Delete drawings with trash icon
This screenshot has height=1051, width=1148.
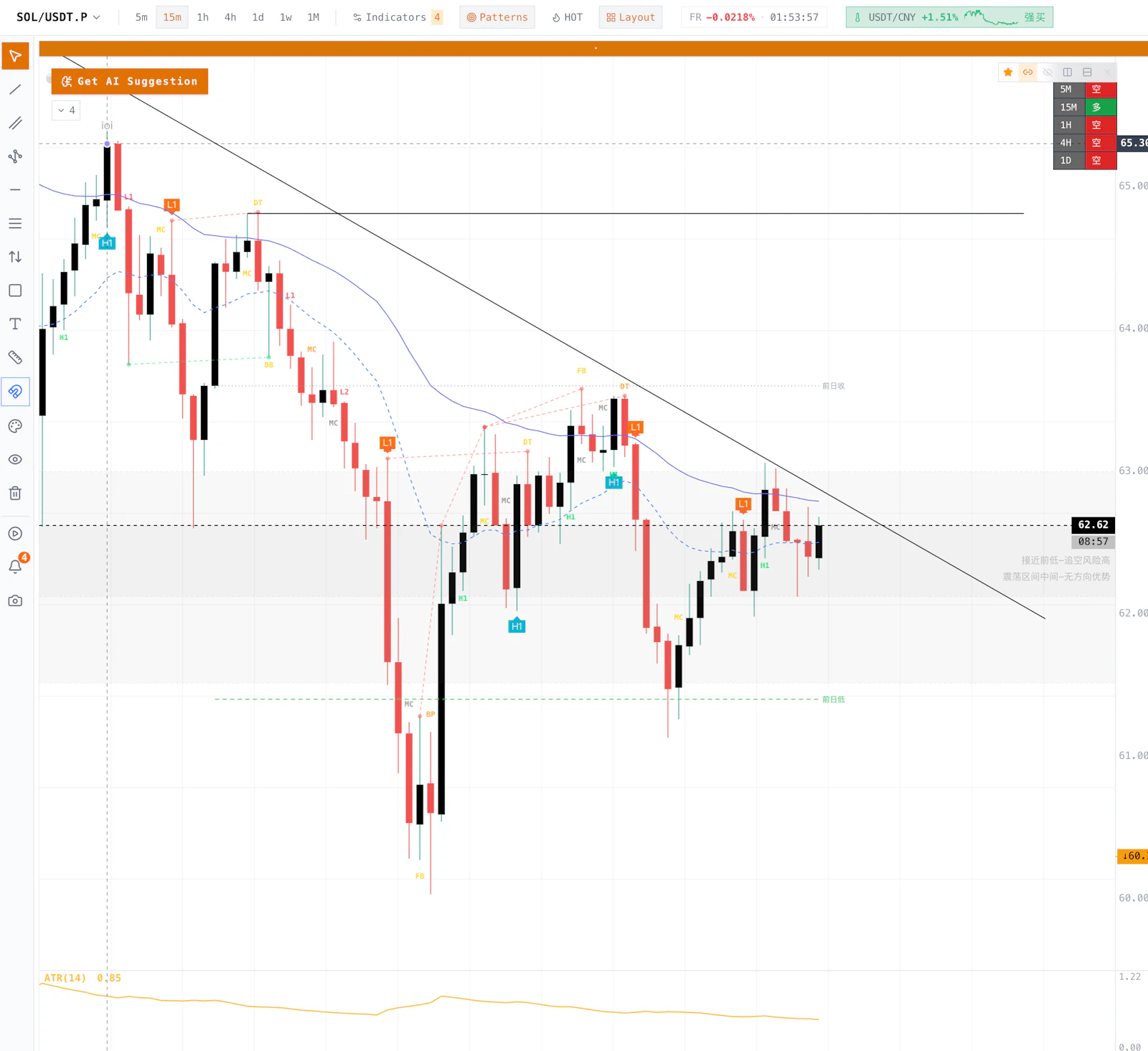click(15, 493)
